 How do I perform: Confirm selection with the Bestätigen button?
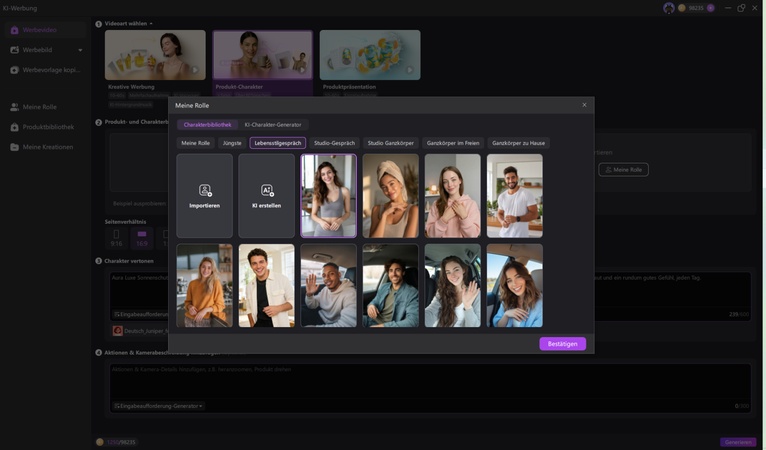562,344
